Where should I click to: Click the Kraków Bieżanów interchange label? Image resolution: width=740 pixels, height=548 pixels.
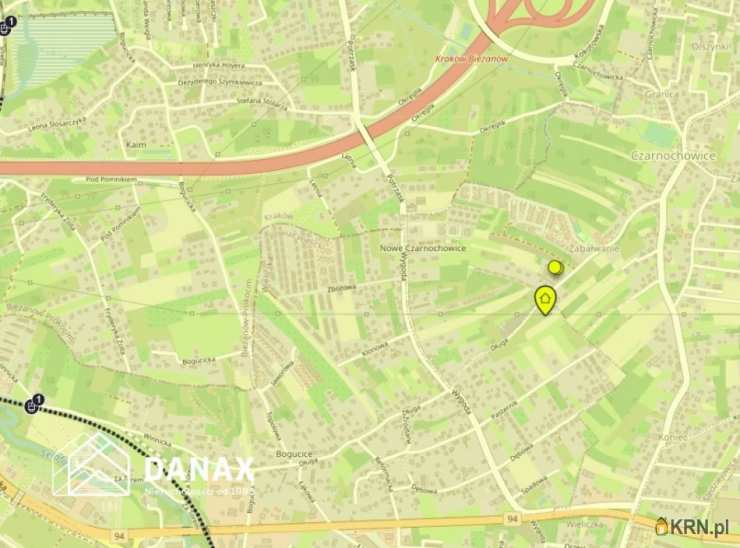pyautogui.click(x=471, y=59)
